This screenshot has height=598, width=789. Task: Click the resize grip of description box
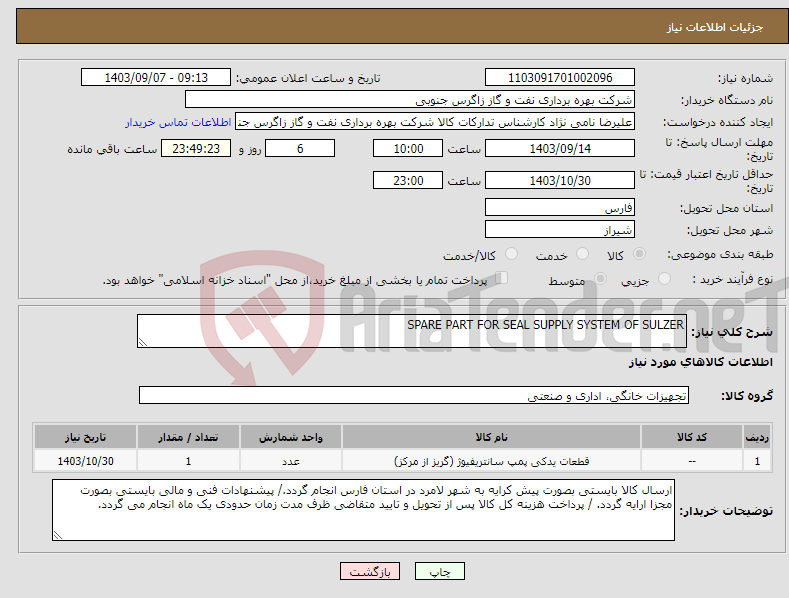(x=143, y=342)
